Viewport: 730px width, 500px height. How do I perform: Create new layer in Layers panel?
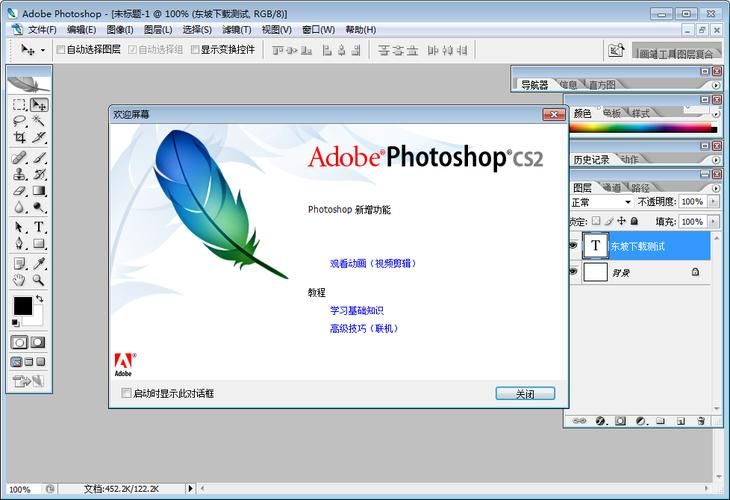tap(681, 421)
